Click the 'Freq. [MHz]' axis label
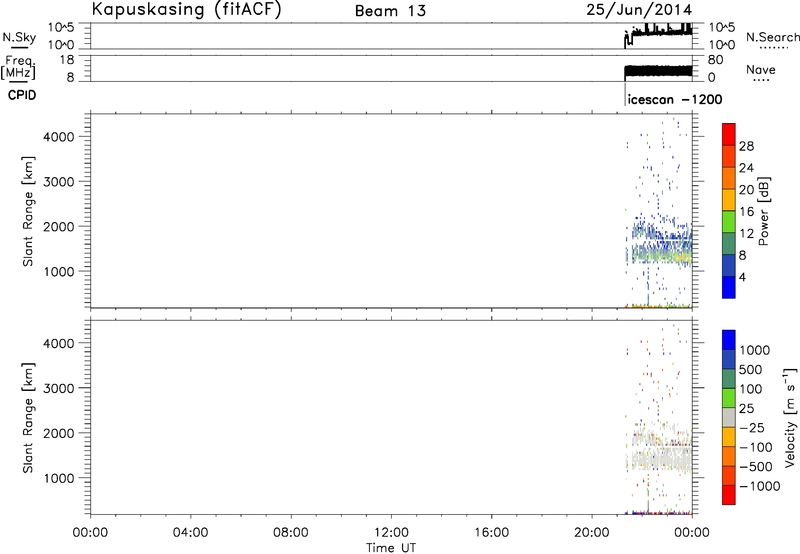This screenshot has height=554, width=800. point(19,67)
